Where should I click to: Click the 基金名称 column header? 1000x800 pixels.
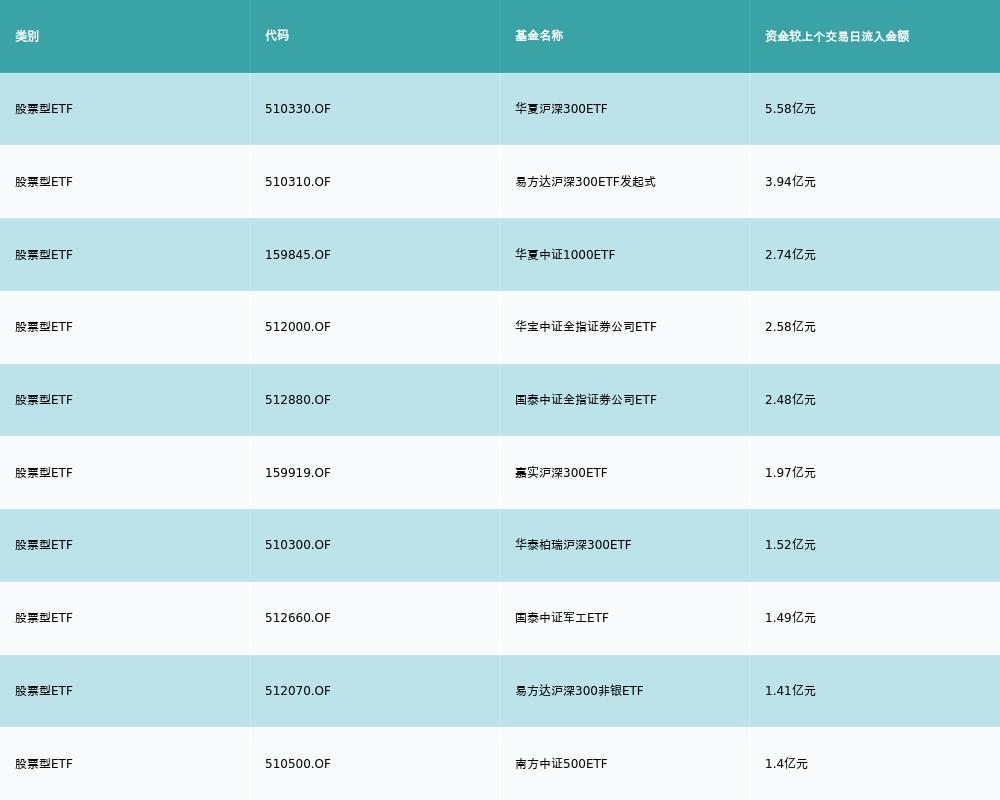(539, 36)
